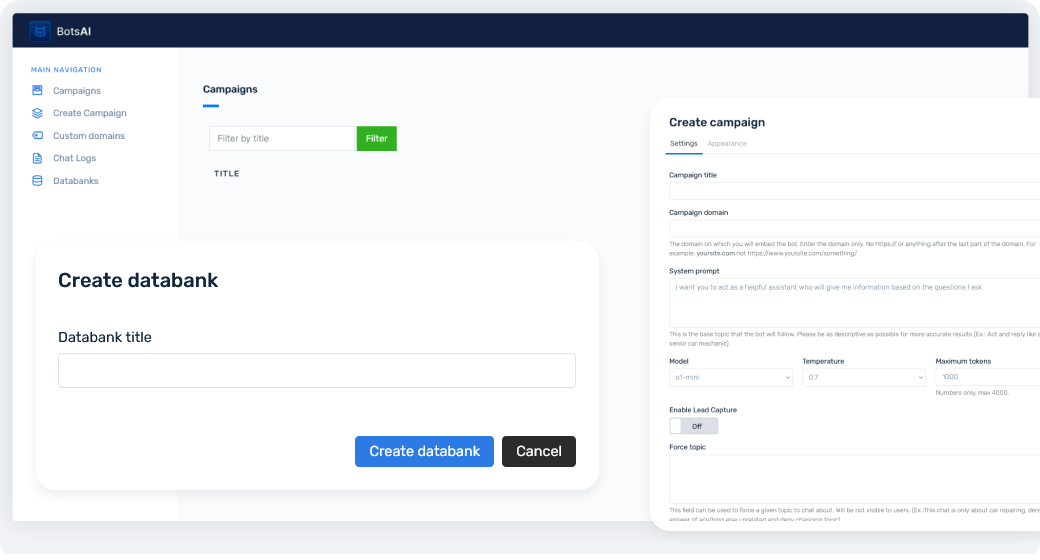Open Databanks from the main navigation
This screenshot has height=560, width=1040.
coord(75,181)
